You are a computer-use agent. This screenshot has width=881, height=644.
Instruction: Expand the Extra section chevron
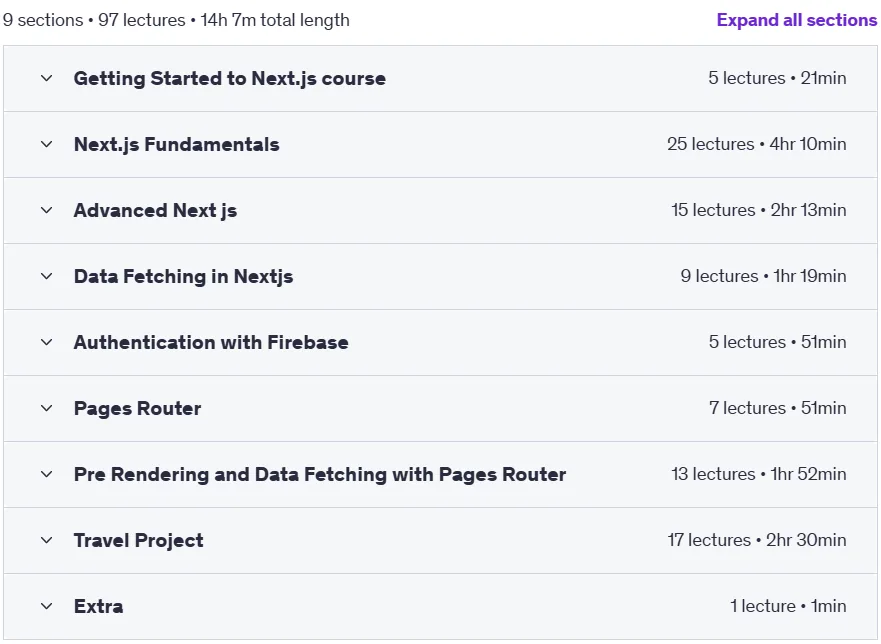tap(47, 606)
